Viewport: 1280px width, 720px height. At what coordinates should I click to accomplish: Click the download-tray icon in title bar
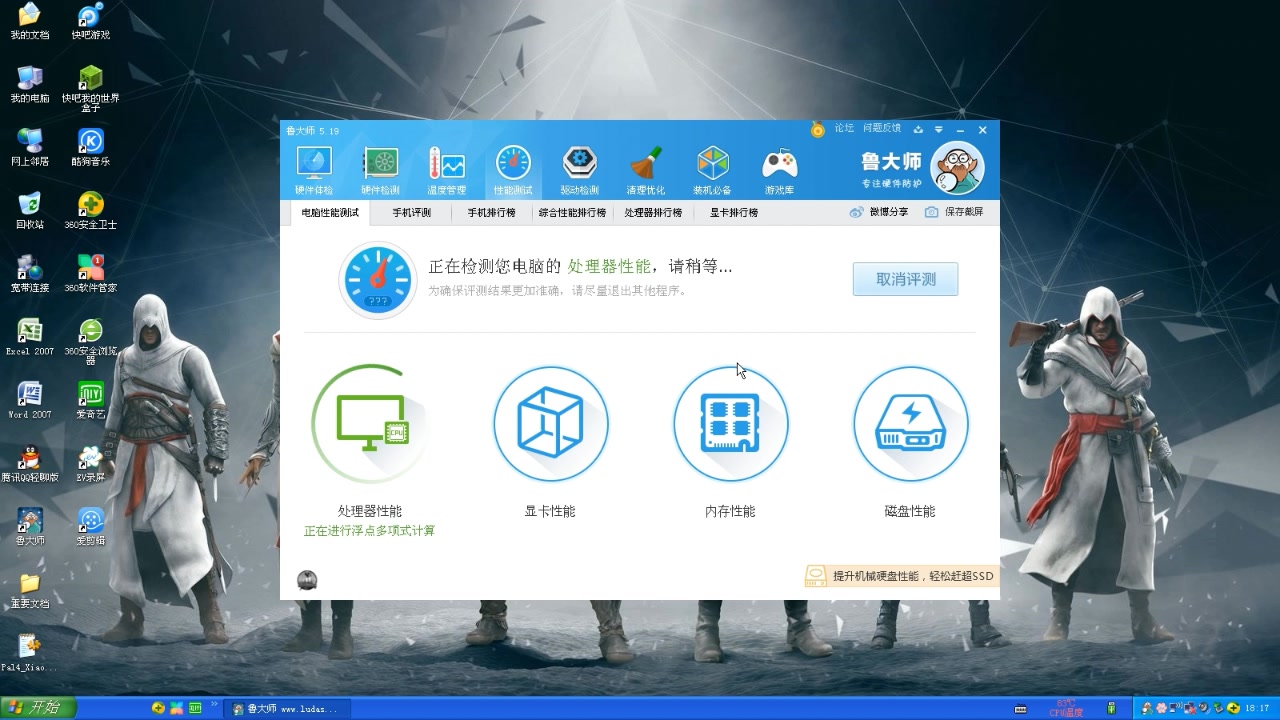coord(918,130)
